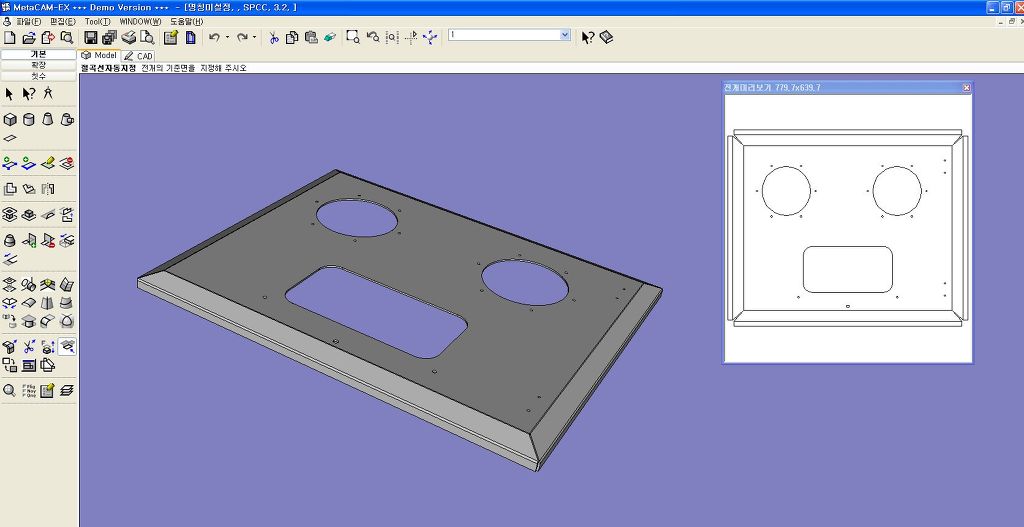
Task: Click the magnifier icon in left palette
Action: coord(10,390)
